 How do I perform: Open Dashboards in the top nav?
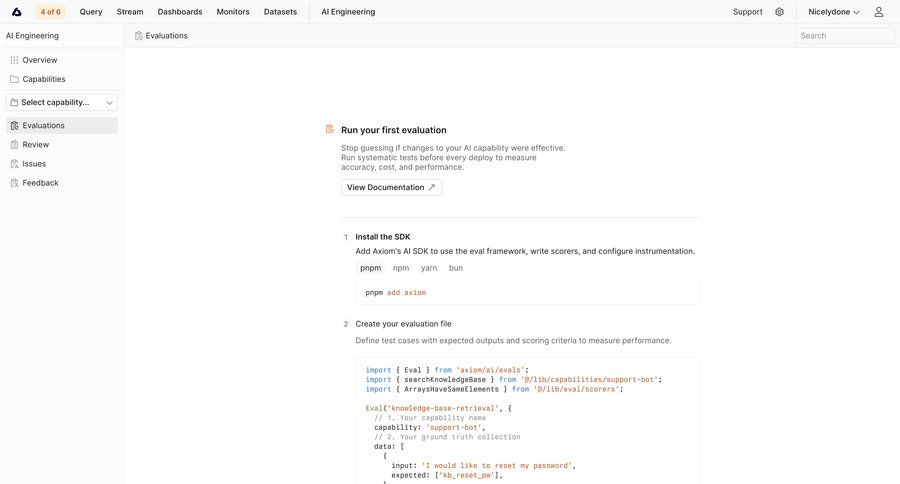pos(180,11)
